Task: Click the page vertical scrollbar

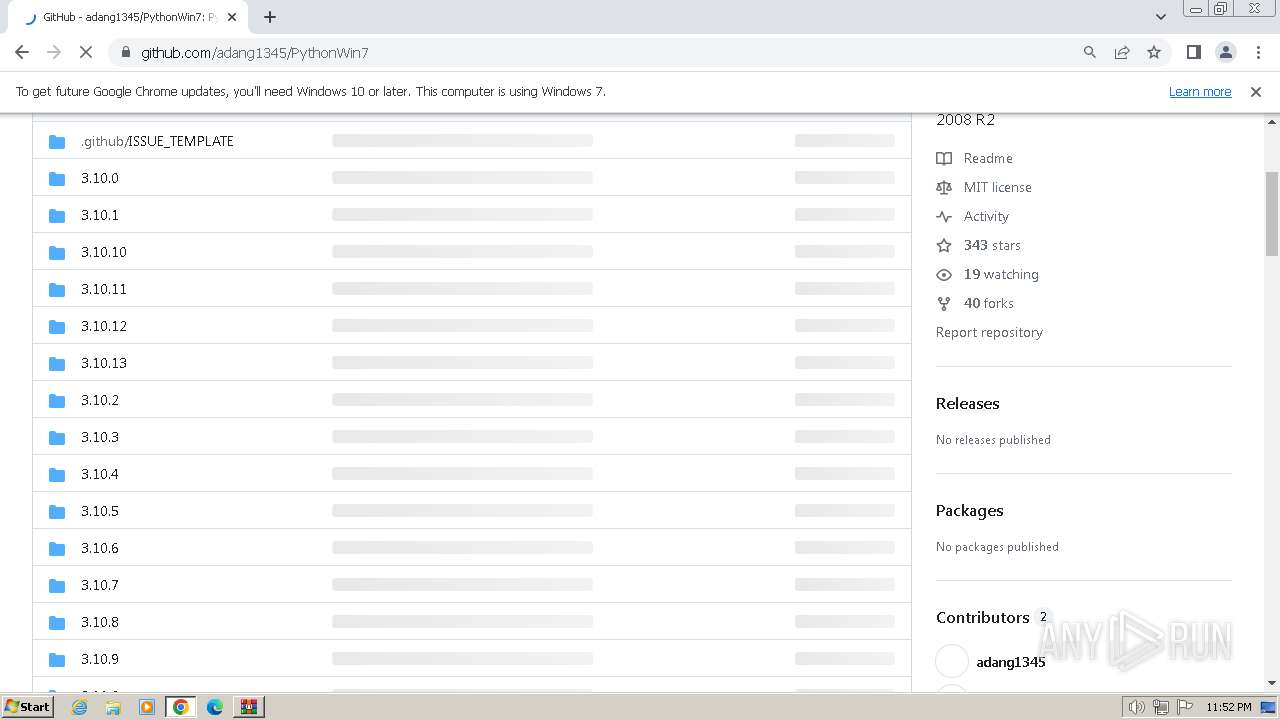Action: coord(1272,214)
